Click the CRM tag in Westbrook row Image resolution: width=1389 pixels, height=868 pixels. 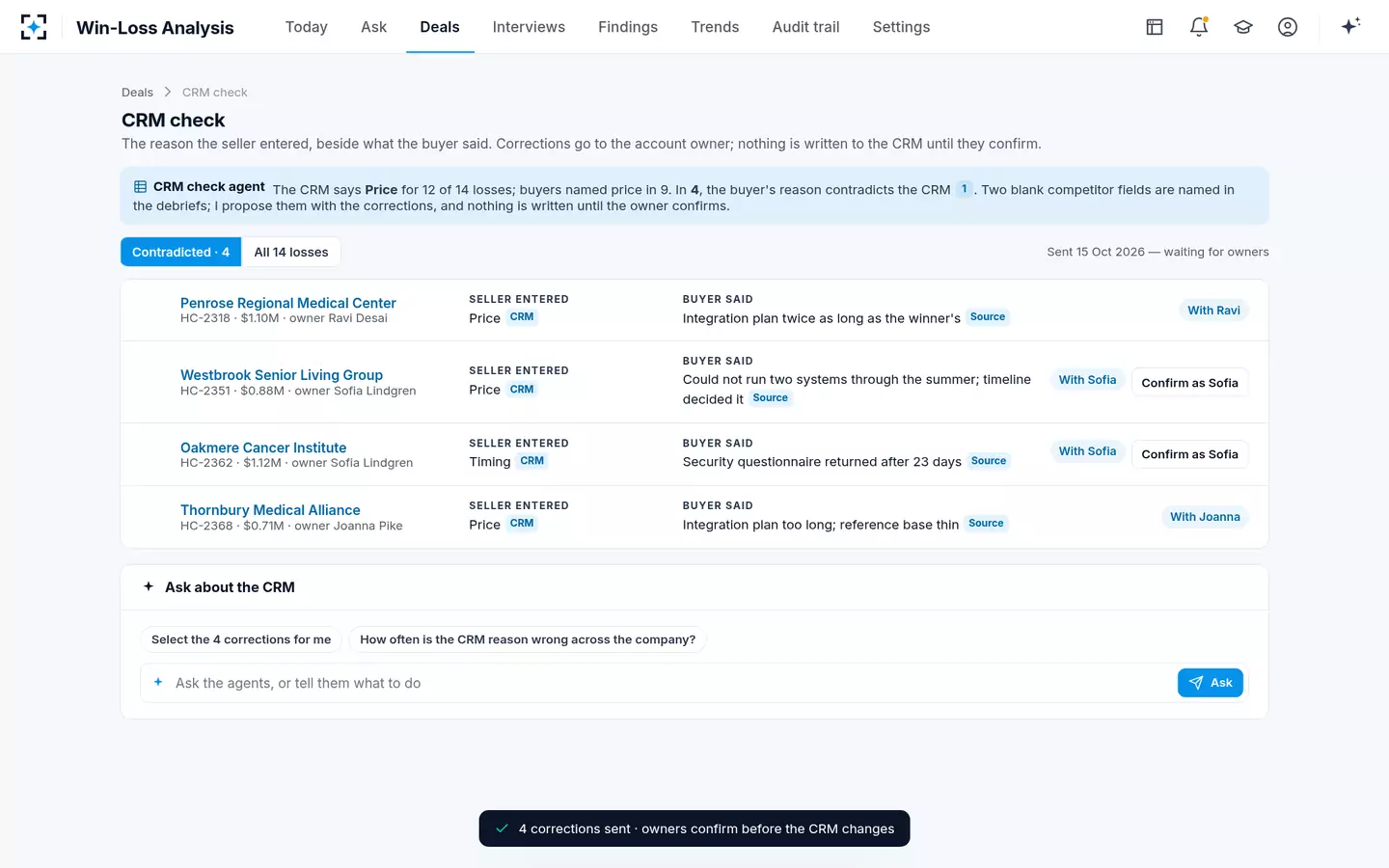[x=522, y=390]
